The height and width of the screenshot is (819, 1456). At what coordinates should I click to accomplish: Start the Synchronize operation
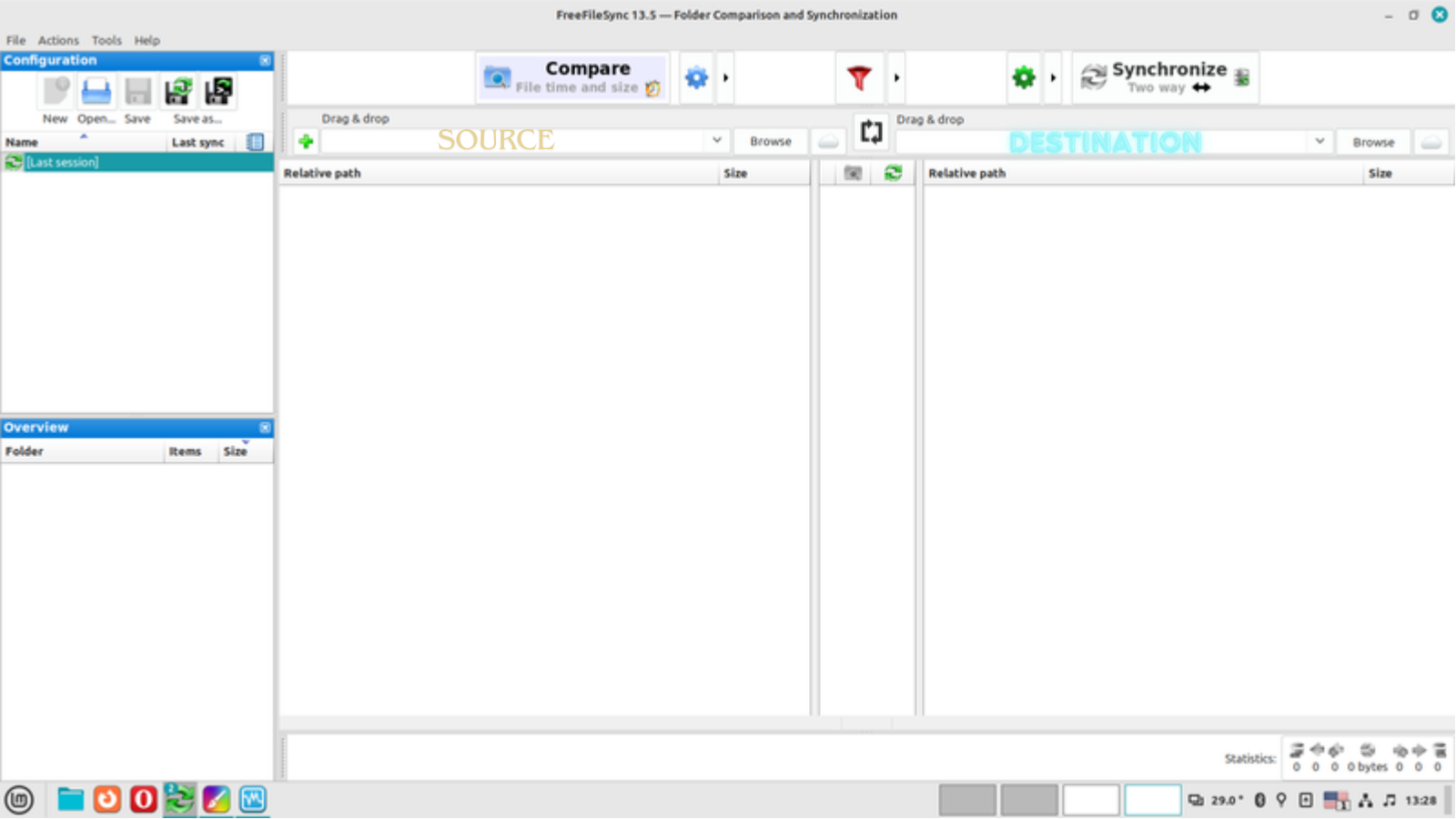coord(1166,77)
